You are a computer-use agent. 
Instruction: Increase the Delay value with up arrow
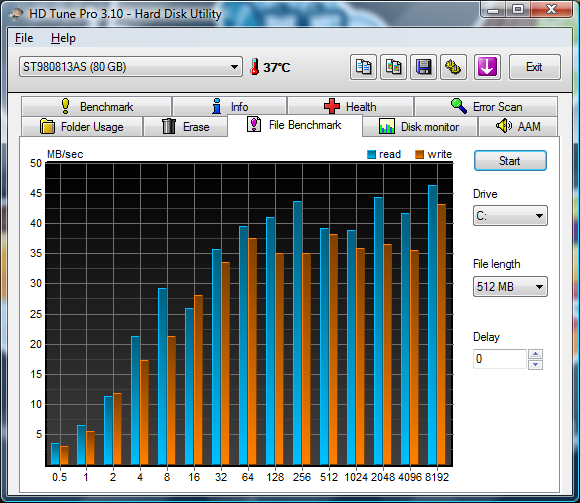(535, 354)
